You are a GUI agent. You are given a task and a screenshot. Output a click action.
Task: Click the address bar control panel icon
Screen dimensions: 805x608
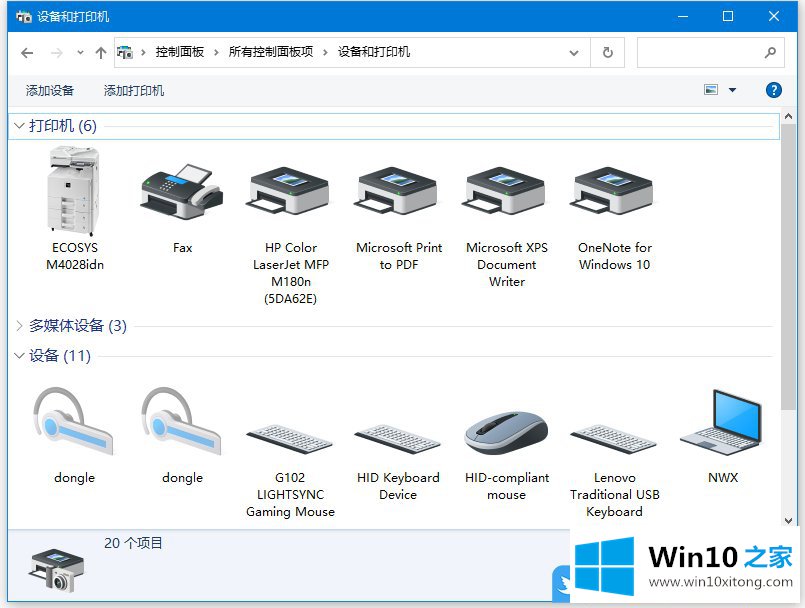(x=125, y=52)
